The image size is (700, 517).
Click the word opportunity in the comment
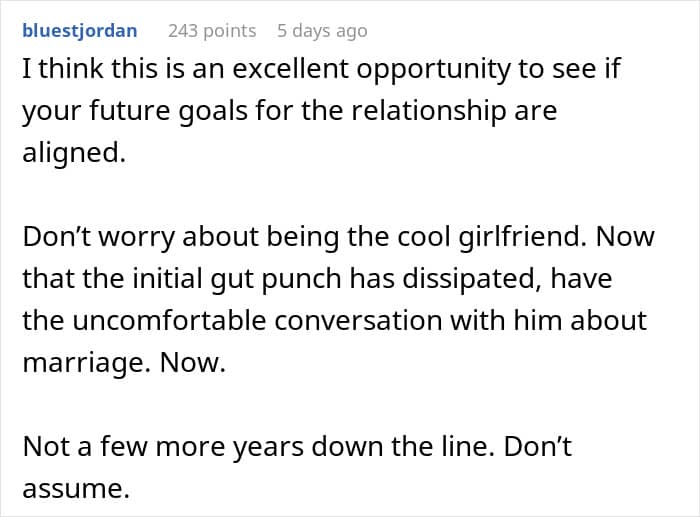pyautogui.click(x=433, y=69)
